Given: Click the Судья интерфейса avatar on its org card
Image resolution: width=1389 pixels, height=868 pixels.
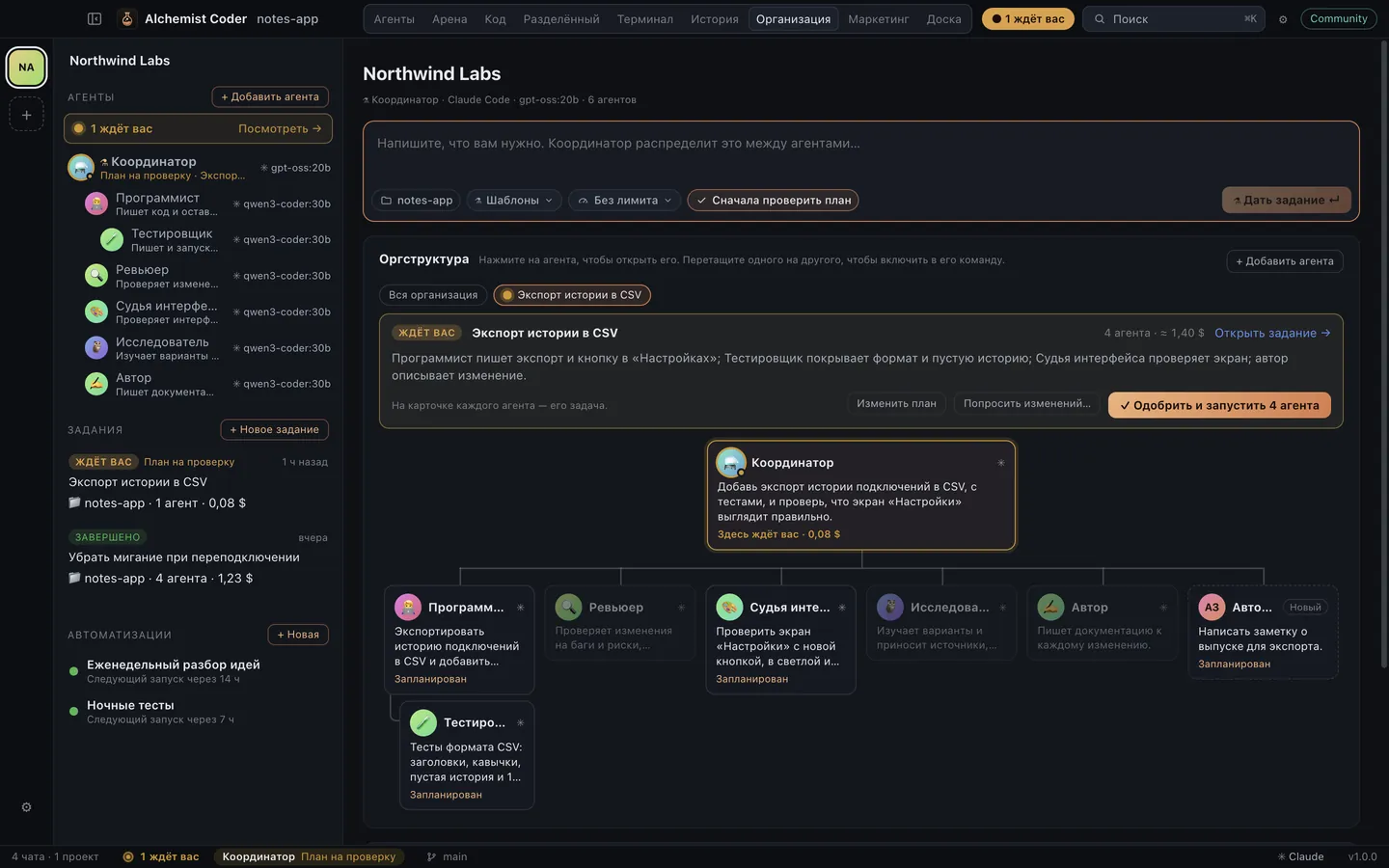Looking at the screenshot, I should (729, 607).
